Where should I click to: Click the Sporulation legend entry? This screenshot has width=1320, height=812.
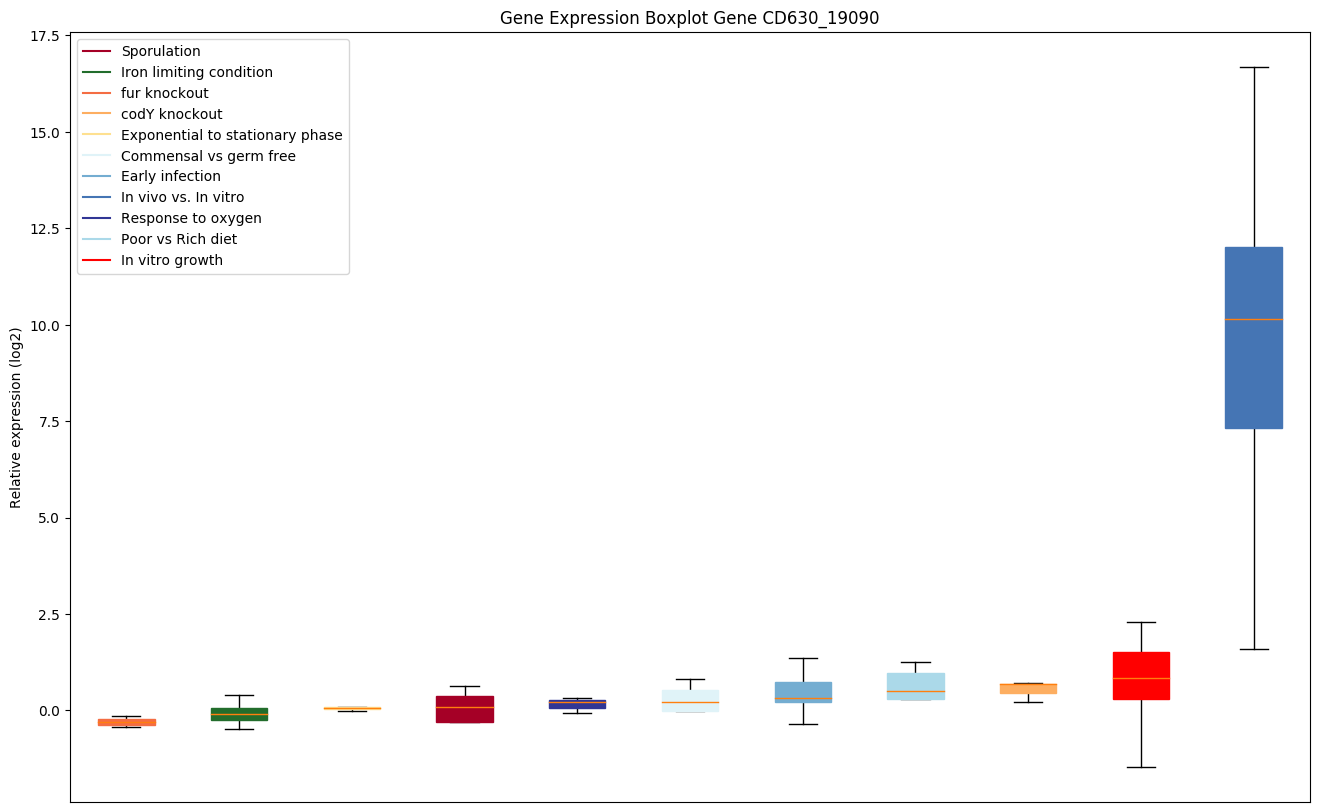coord(160,51)
